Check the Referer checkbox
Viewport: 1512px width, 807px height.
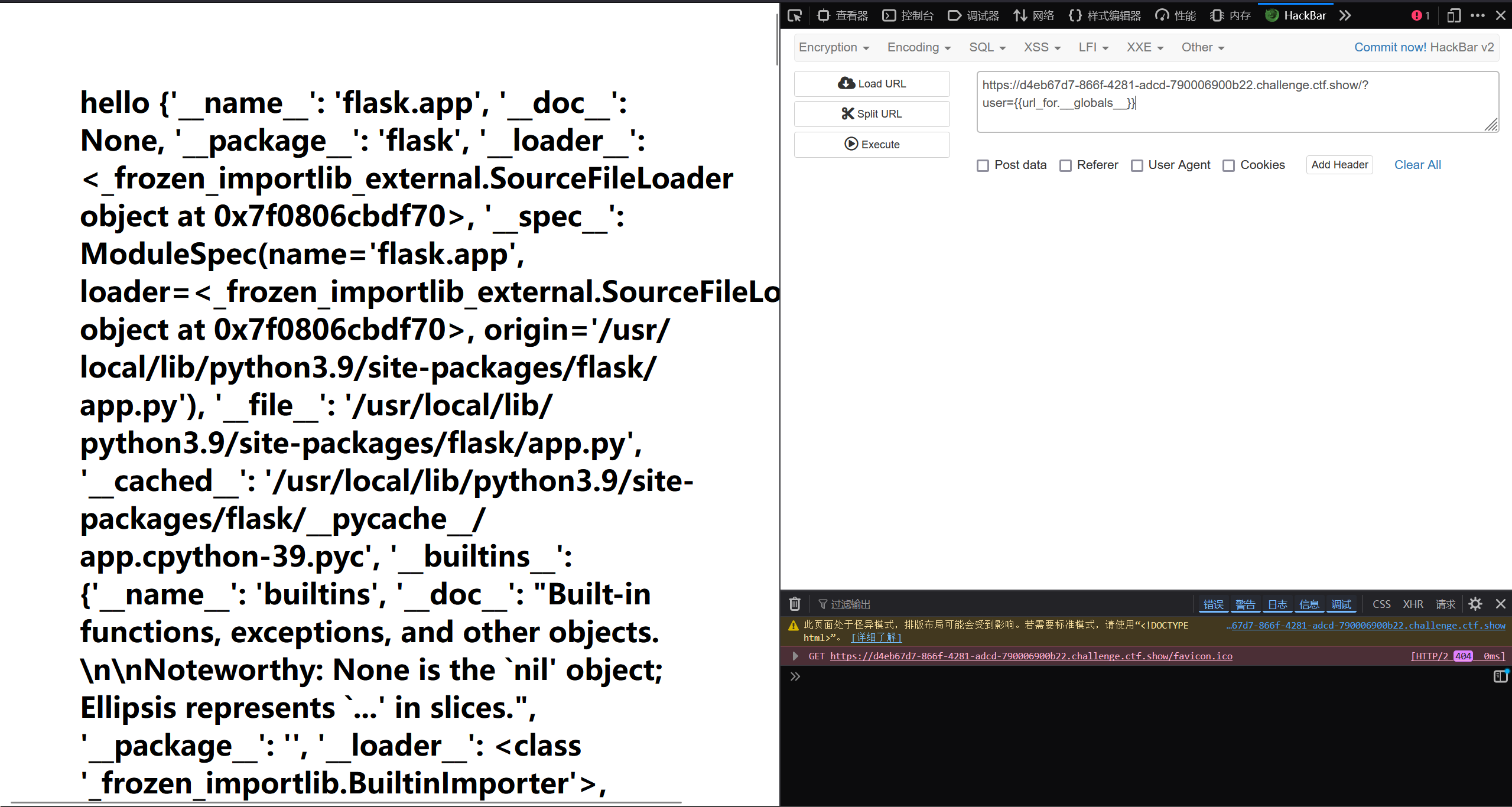click(x=1065, y=165)
